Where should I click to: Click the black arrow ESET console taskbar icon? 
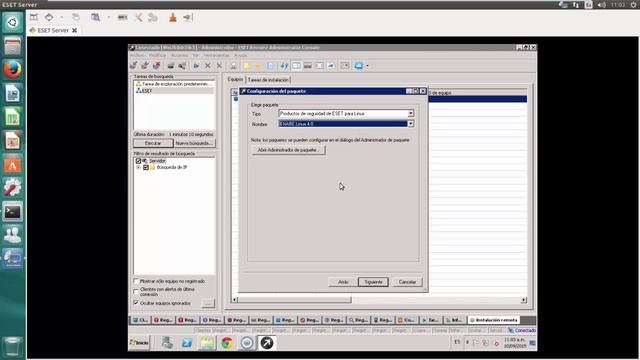coord(267,343)
